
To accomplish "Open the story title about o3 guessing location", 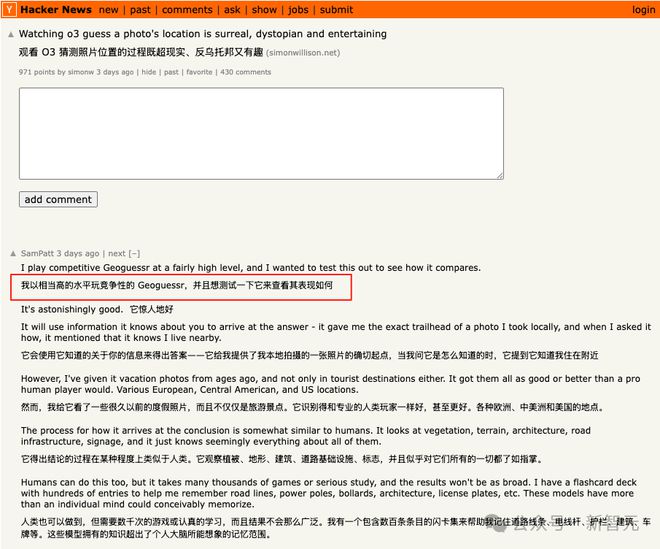I will (x=203, y=34).
